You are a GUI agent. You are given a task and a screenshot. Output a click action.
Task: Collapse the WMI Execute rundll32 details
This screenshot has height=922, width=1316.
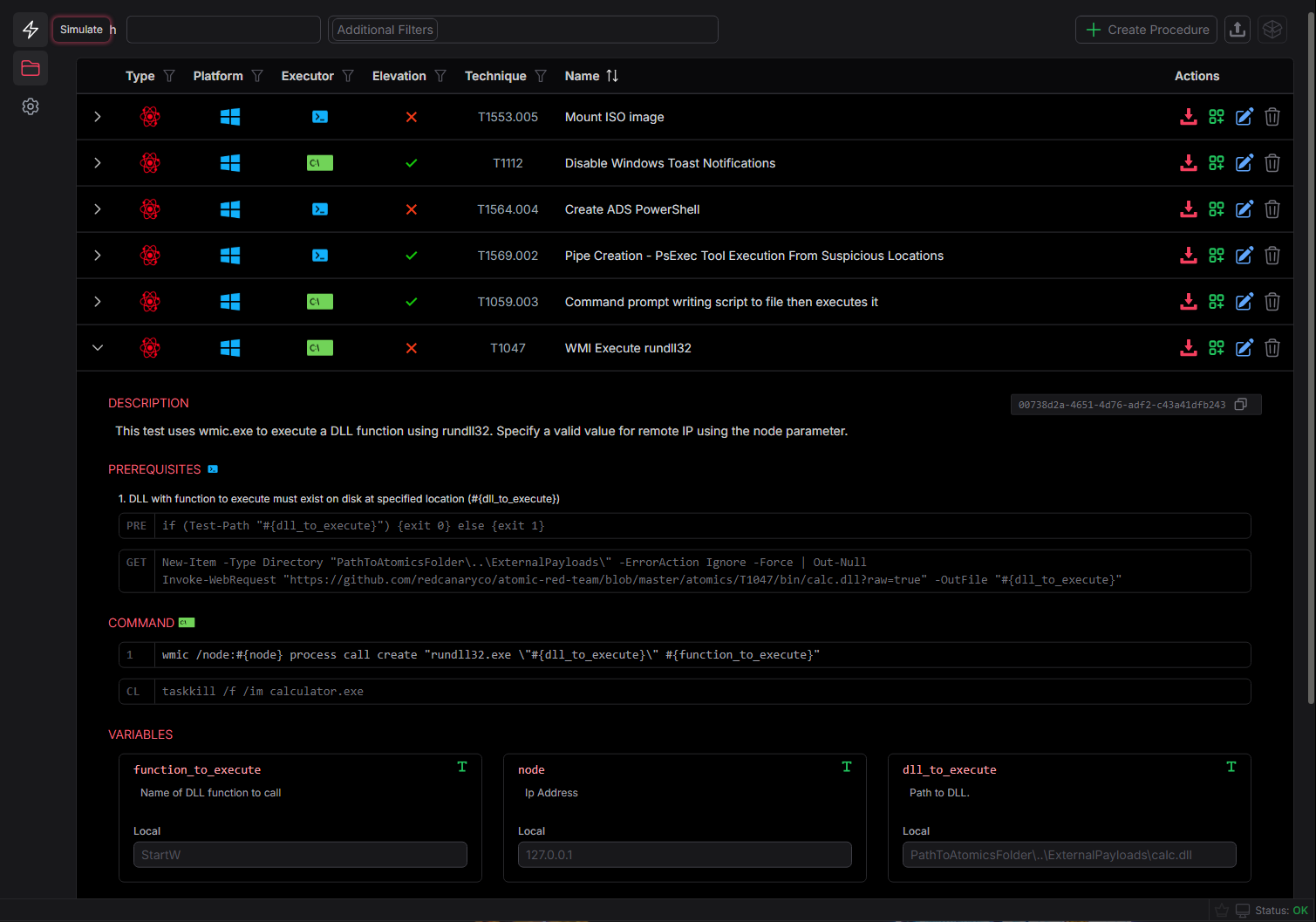tap(97, 347)
